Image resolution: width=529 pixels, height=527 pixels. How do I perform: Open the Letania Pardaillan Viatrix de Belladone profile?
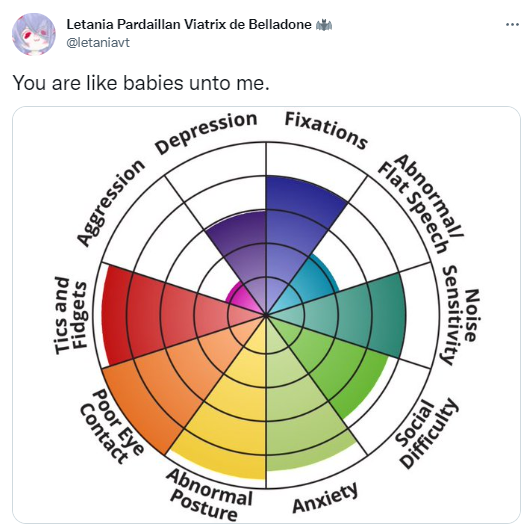189,24
